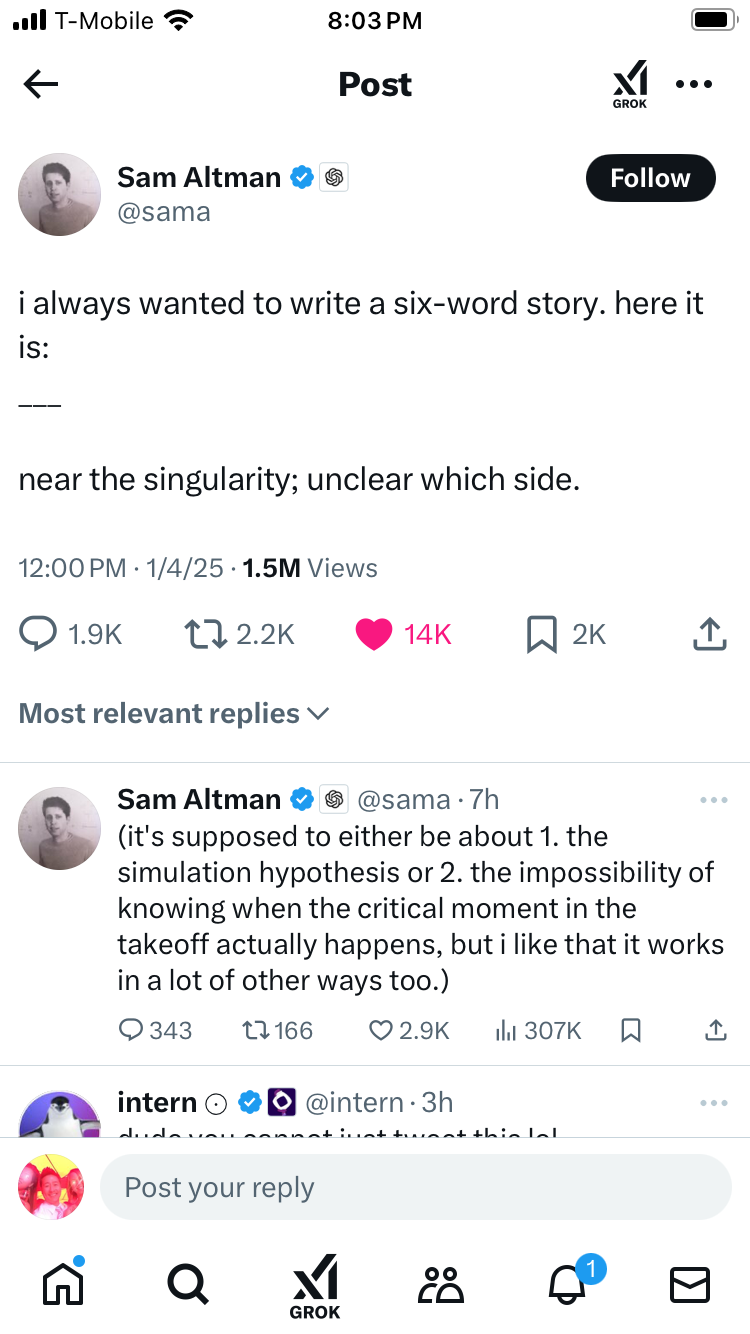
Task: View analytics for the 307K views reply
Action: point(506,1030)
